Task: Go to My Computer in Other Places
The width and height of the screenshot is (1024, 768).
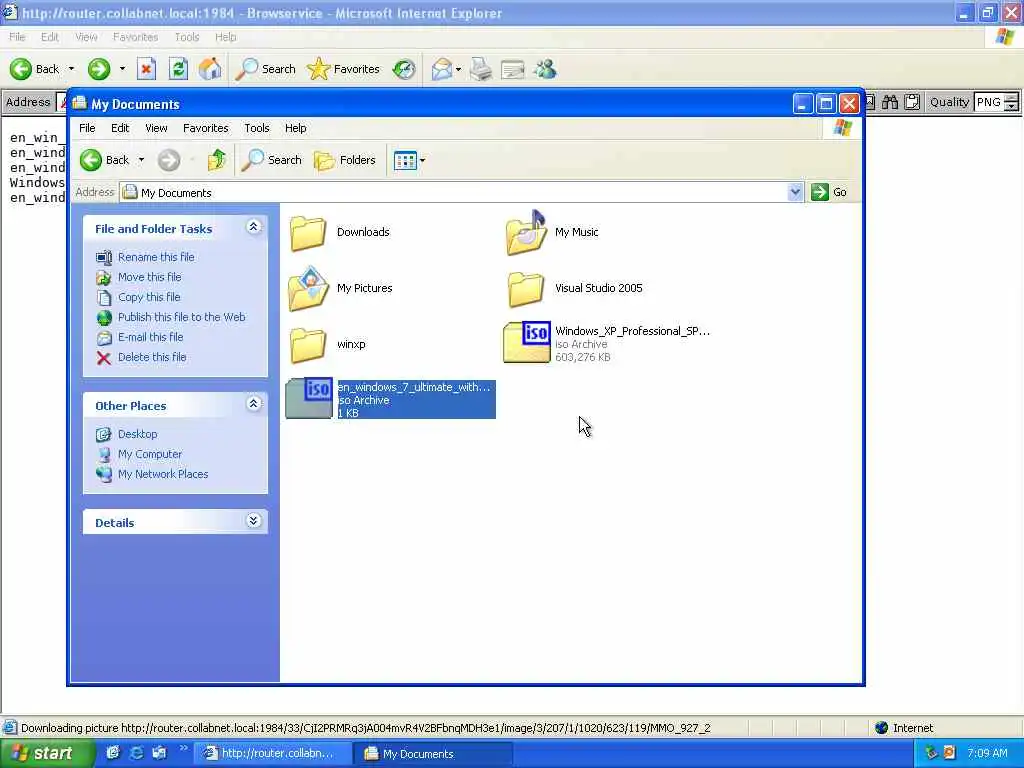Action: [x=150, y=454]
